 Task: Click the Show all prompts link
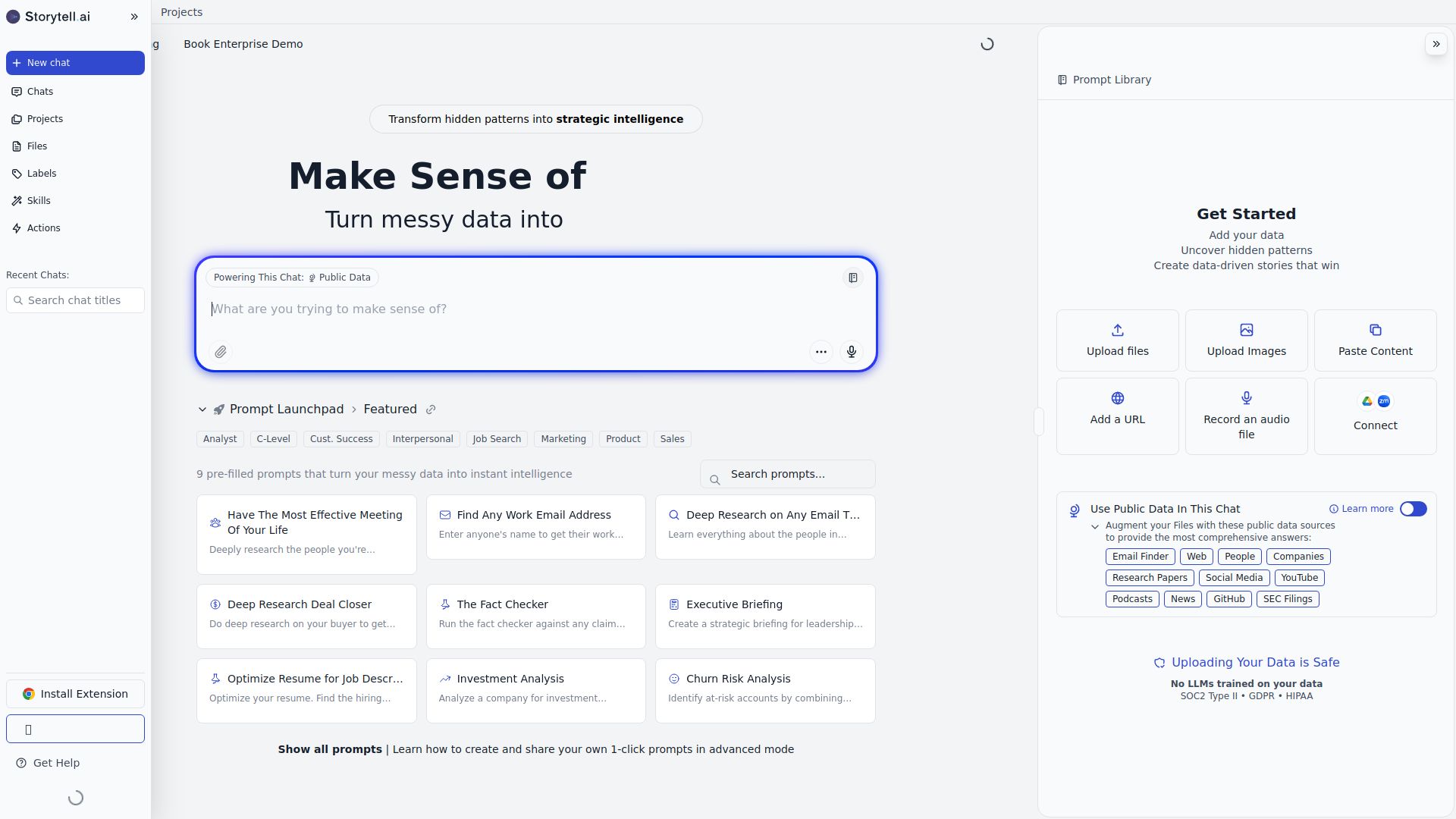329,748
